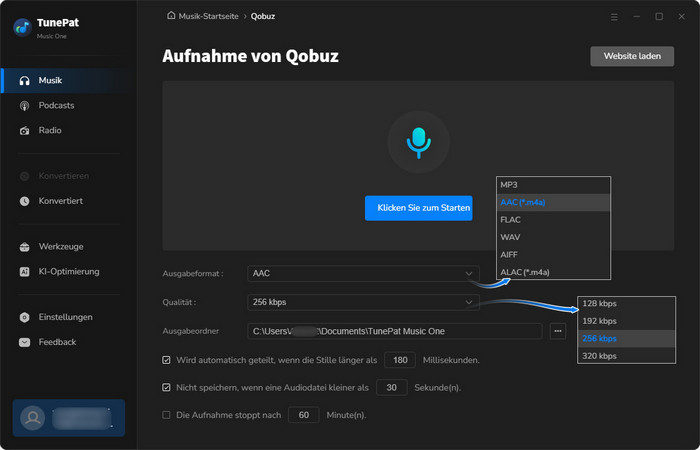Toggle Nicht speichern small audio checkbox
700x450 pixels.
tap(167, 388)
